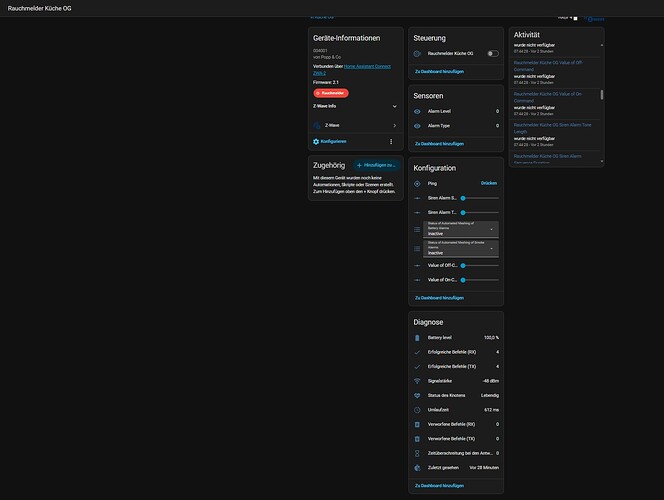Click the Value of Off-C... slider handle

463,265
